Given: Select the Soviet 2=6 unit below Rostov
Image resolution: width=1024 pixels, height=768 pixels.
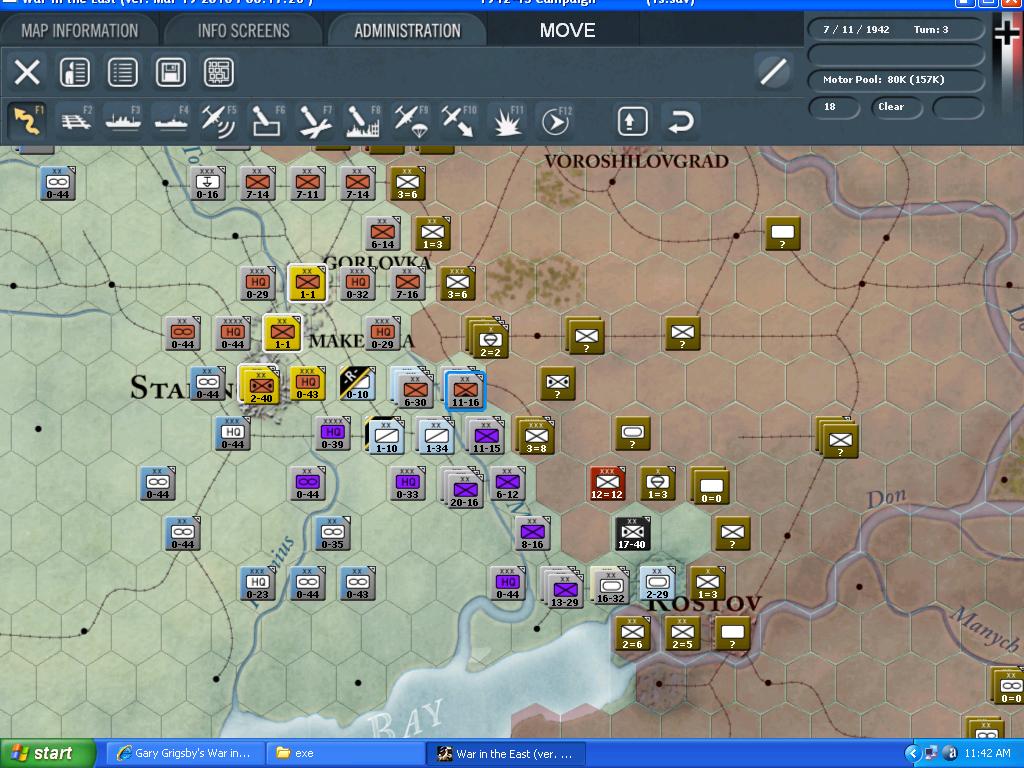Looking at the screenshot, I should (632, 633).
